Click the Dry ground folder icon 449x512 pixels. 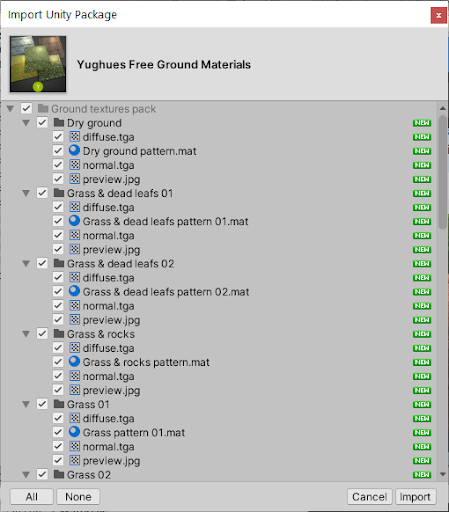[59, 123]
